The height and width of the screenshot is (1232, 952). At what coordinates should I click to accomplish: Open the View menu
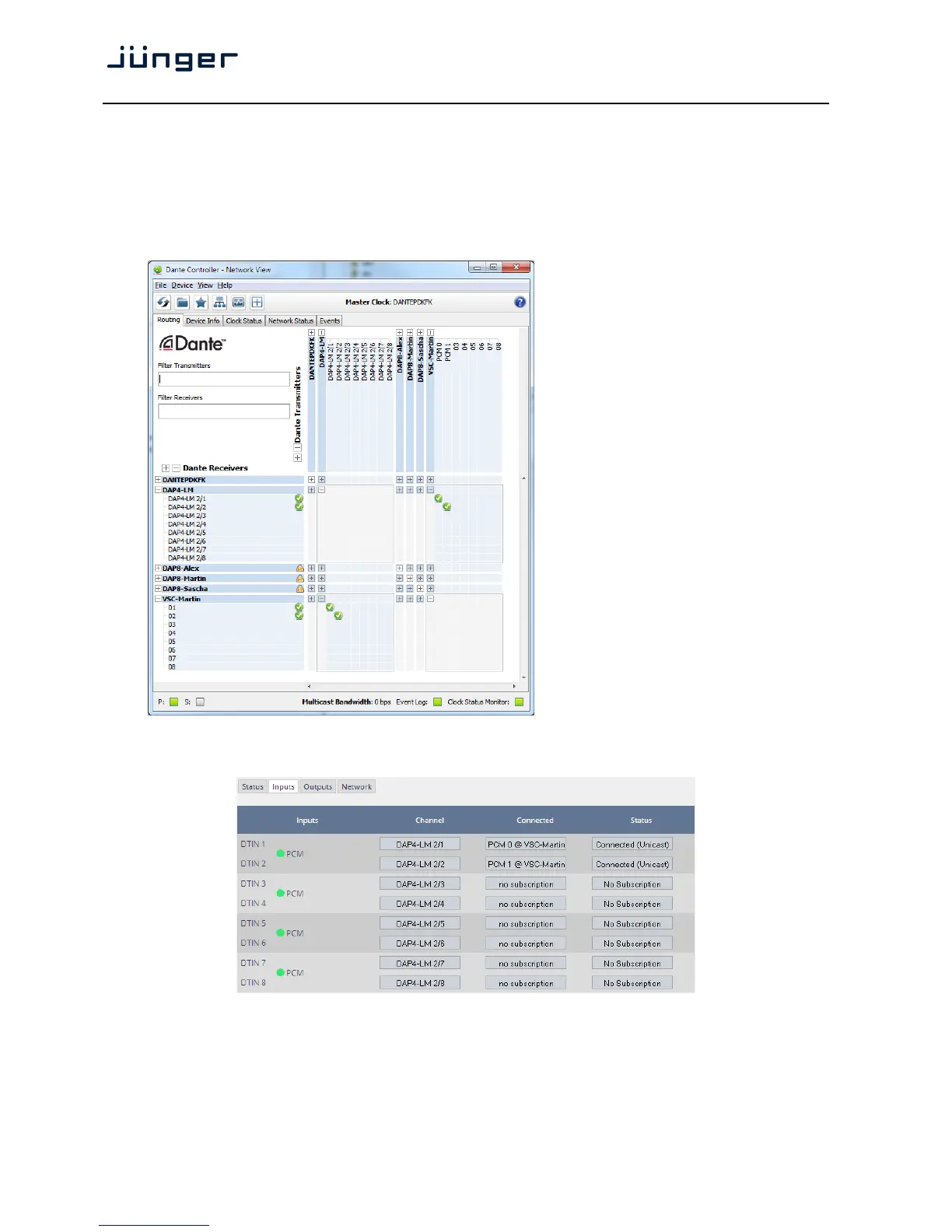(x=205, y=285)
